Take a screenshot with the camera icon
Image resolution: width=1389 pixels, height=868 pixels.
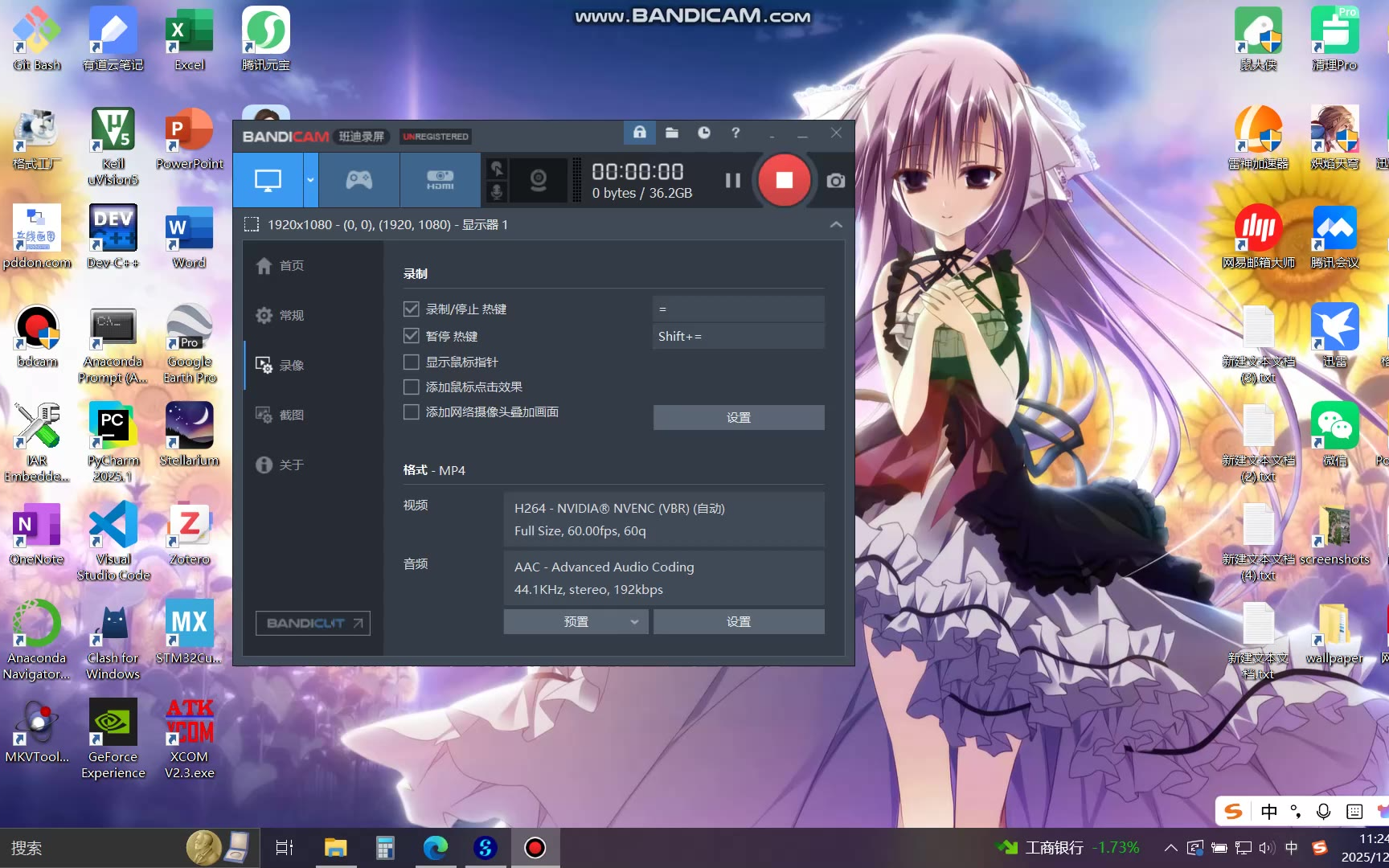click(x=836, y=180)
